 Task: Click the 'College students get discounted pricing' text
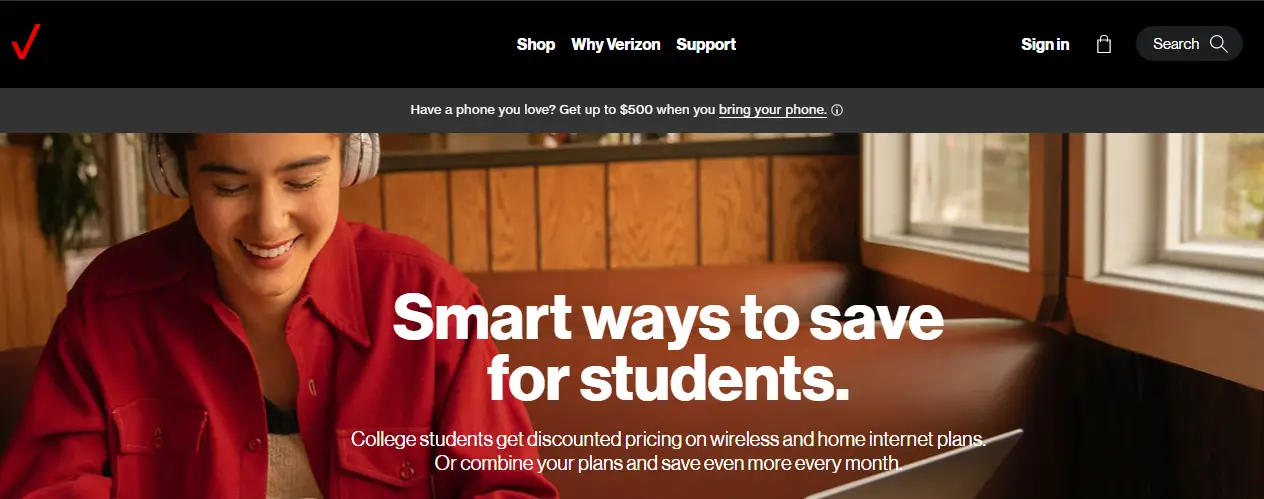(668, 439)
